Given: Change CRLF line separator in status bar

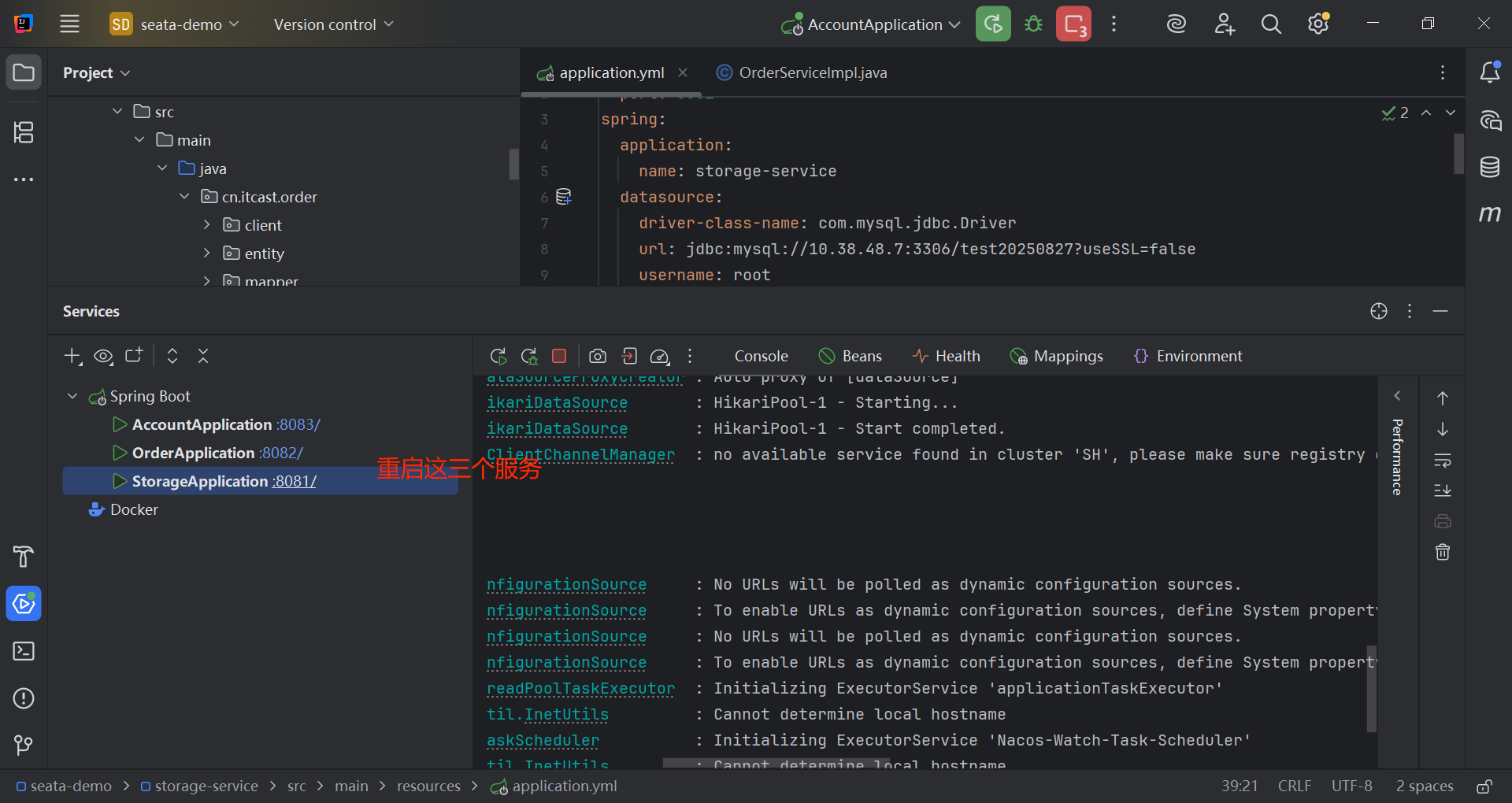Looking at the screenshot, I should [1295, 786].
